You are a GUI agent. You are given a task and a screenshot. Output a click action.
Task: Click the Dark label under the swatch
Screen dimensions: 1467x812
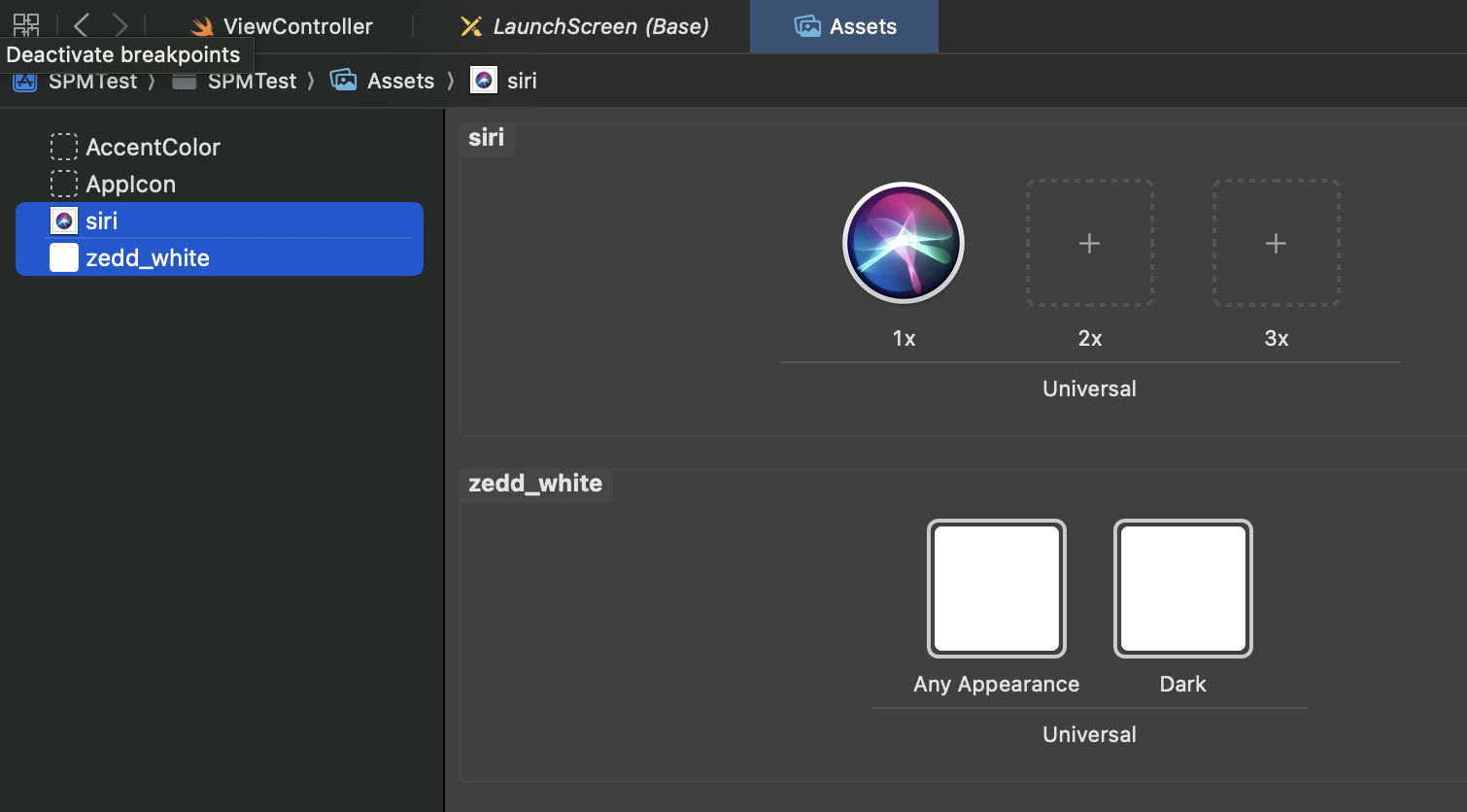[1182, 684]
